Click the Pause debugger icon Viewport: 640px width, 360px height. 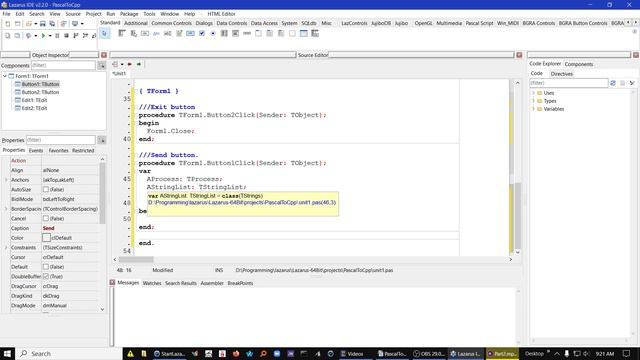click(57, 36)
